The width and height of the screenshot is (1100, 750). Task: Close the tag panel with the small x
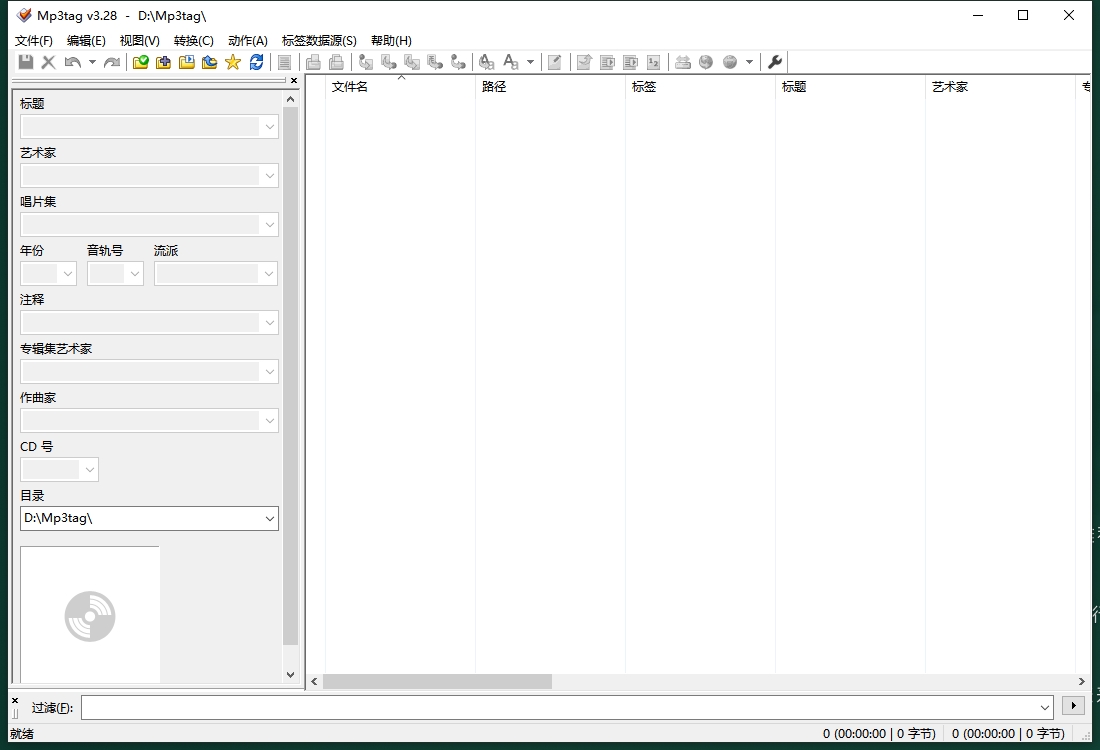(x=293, y=80)
